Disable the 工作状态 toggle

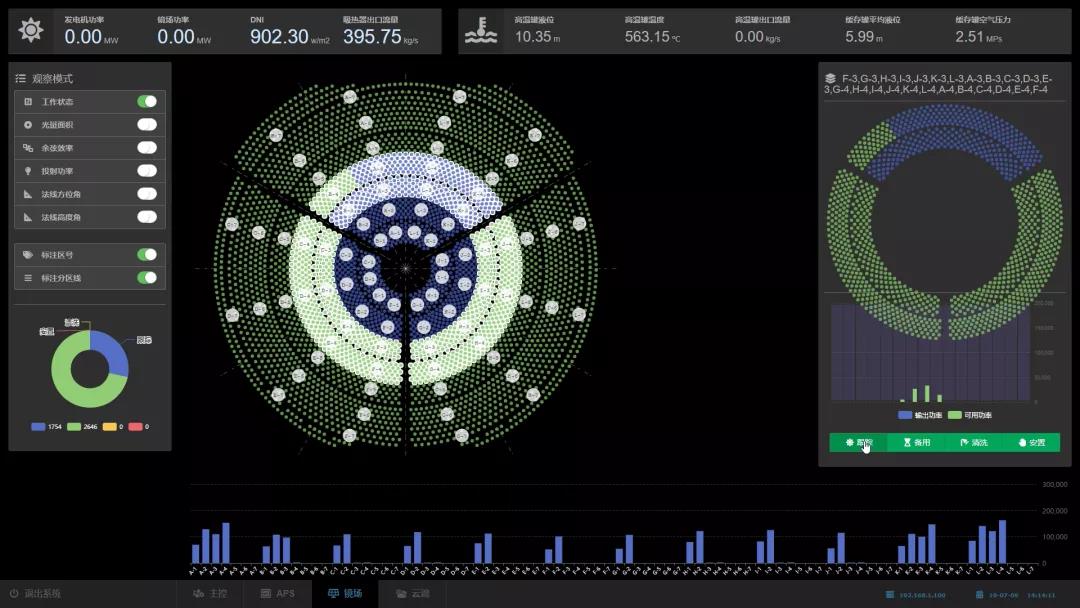147,101
